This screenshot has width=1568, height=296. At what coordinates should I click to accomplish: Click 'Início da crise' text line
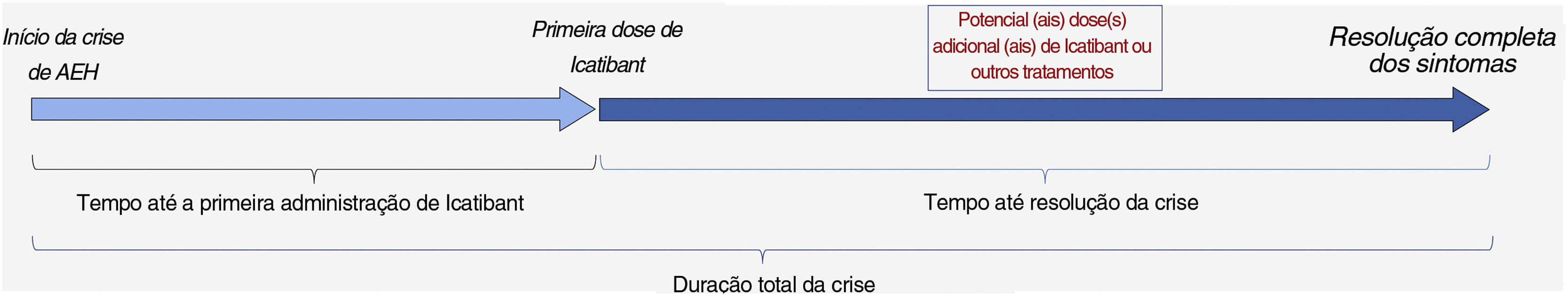tap(64, 38)
